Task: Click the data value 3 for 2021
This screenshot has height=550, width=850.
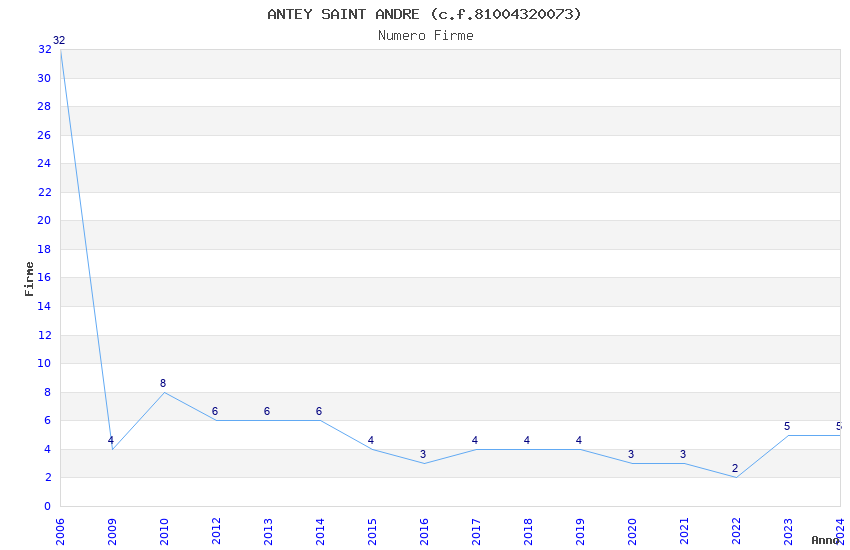Action: tap(683, 454)
